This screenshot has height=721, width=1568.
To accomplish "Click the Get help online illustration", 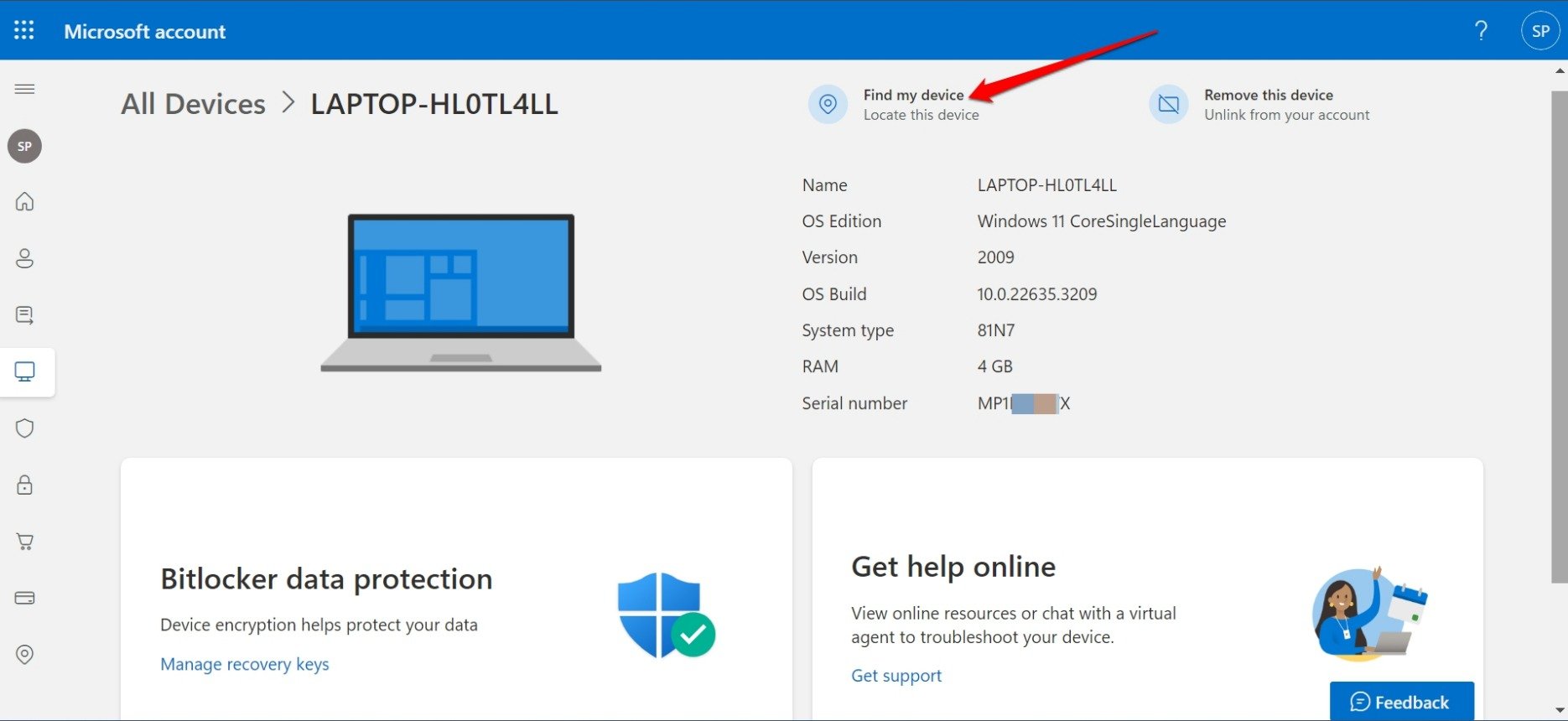I will [x=1369, y=614].
